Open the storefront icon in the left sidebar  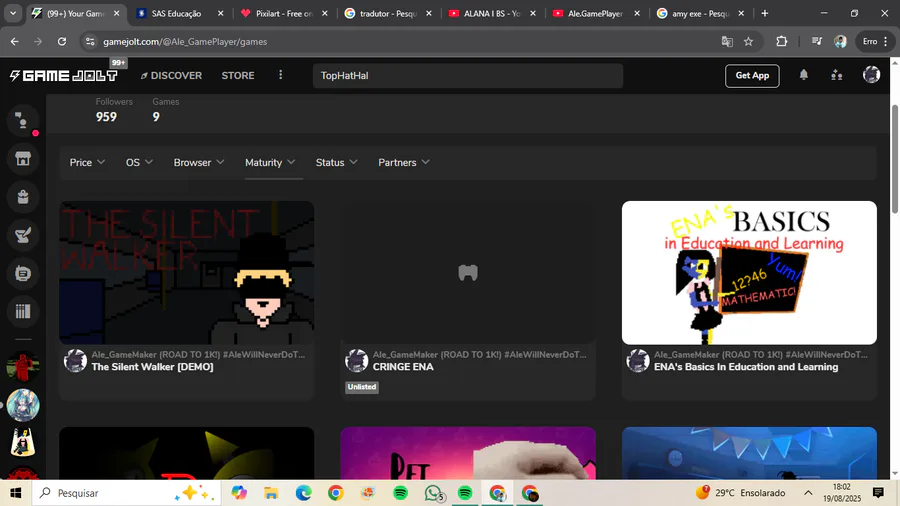click(23, 159)
